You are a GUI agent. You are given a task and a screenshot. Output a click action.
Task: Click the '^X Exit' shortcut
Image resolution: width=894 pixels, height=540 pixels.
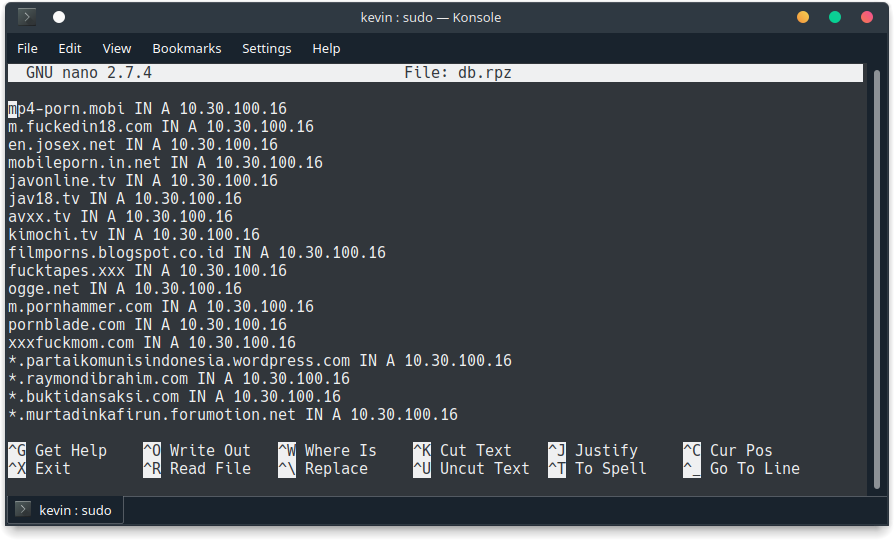[39, 469]
